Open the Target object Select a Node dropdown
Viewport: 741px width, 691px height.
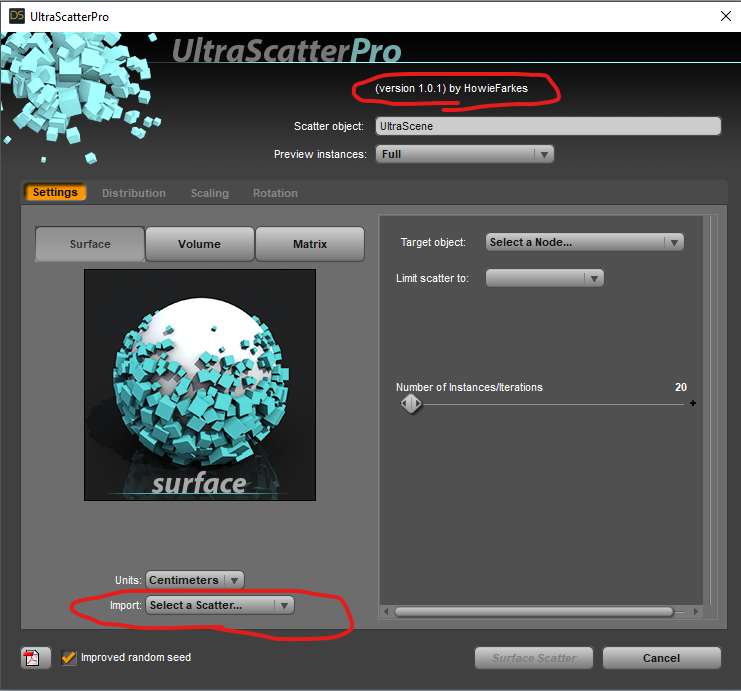(585, 242)
